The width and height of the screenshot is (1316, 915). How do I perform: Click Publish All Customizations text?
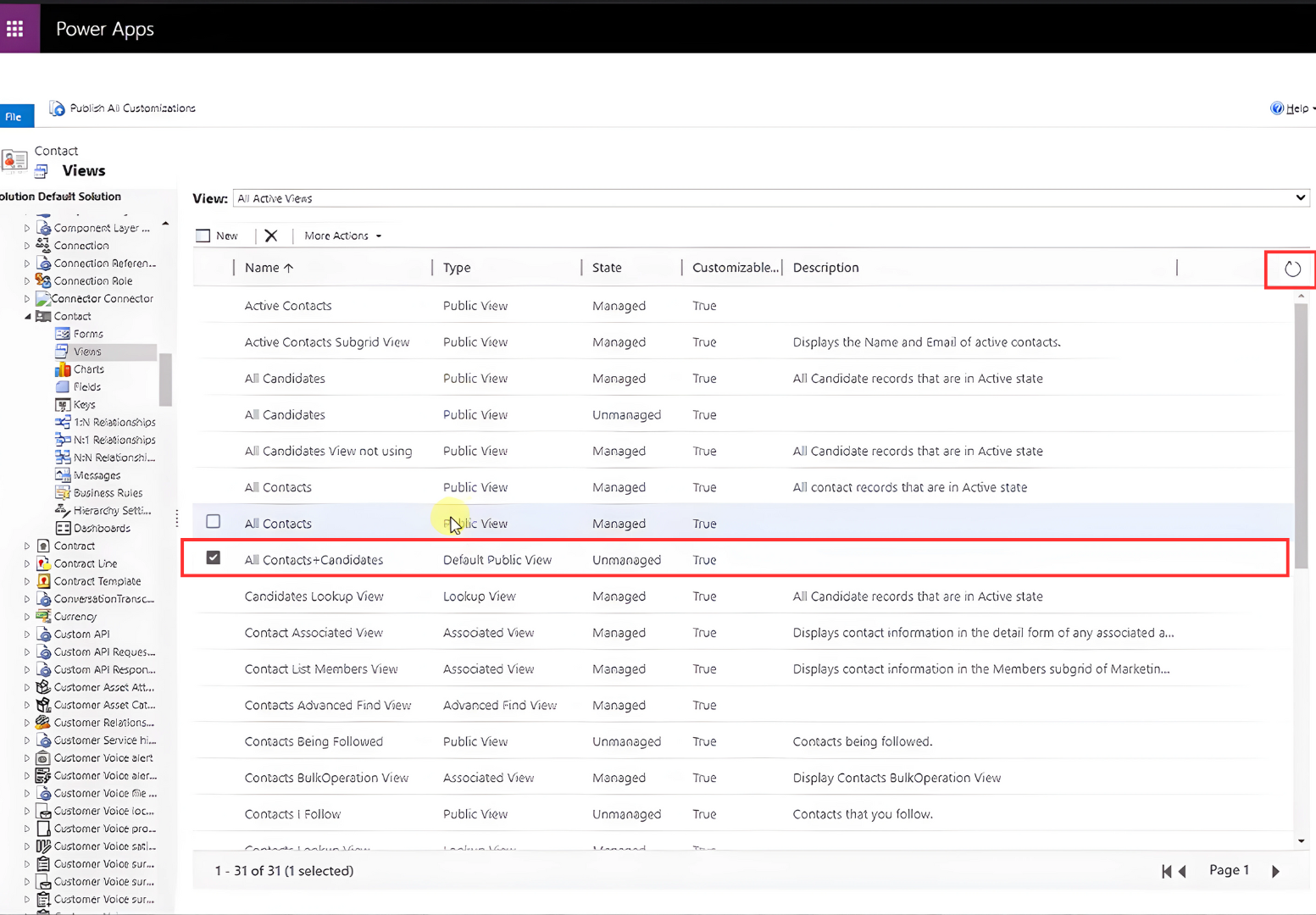pyautogui.click(x=133, y=108)
